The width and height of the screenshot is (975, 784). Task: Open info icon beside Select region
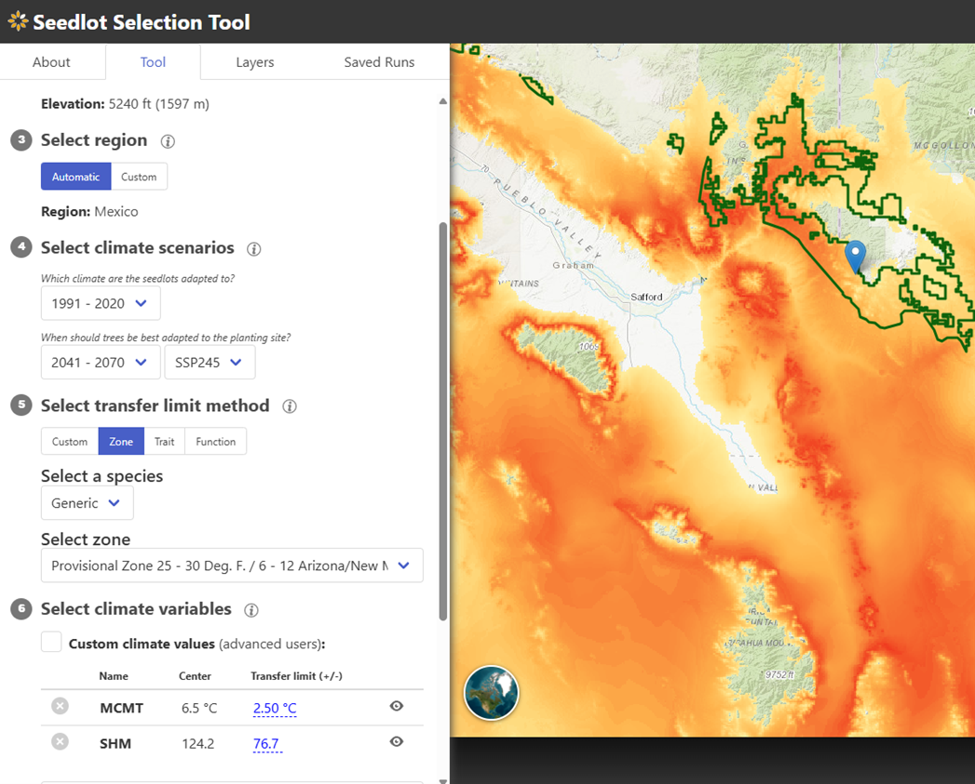coord(168,141)
